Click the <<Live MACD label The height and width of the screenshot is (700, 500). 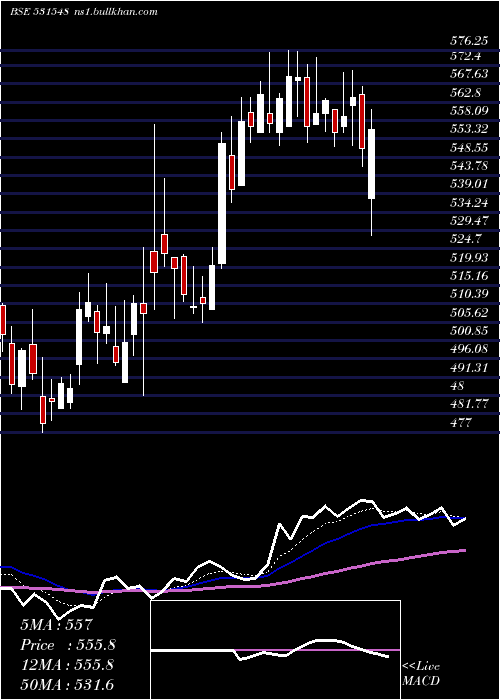(x=421, y=673)
